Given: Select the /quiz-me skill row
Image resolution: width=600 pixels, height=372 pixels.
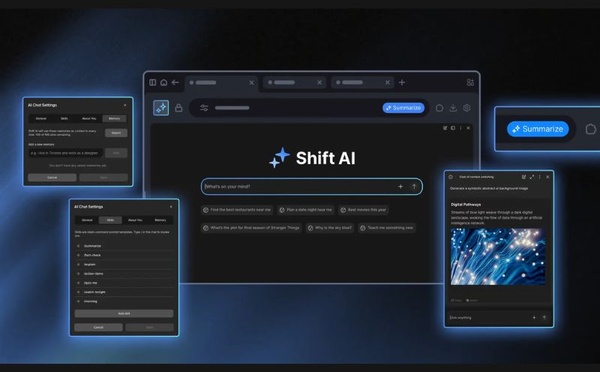Looking at the screenshot, I should pyautogui.click(x=124, y=283).
